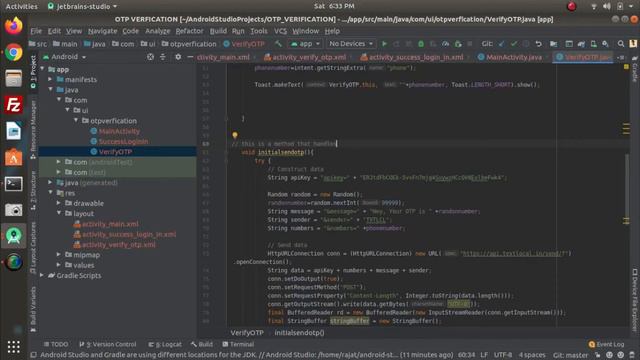Click Git: master branch in status bar

(571, 355)
